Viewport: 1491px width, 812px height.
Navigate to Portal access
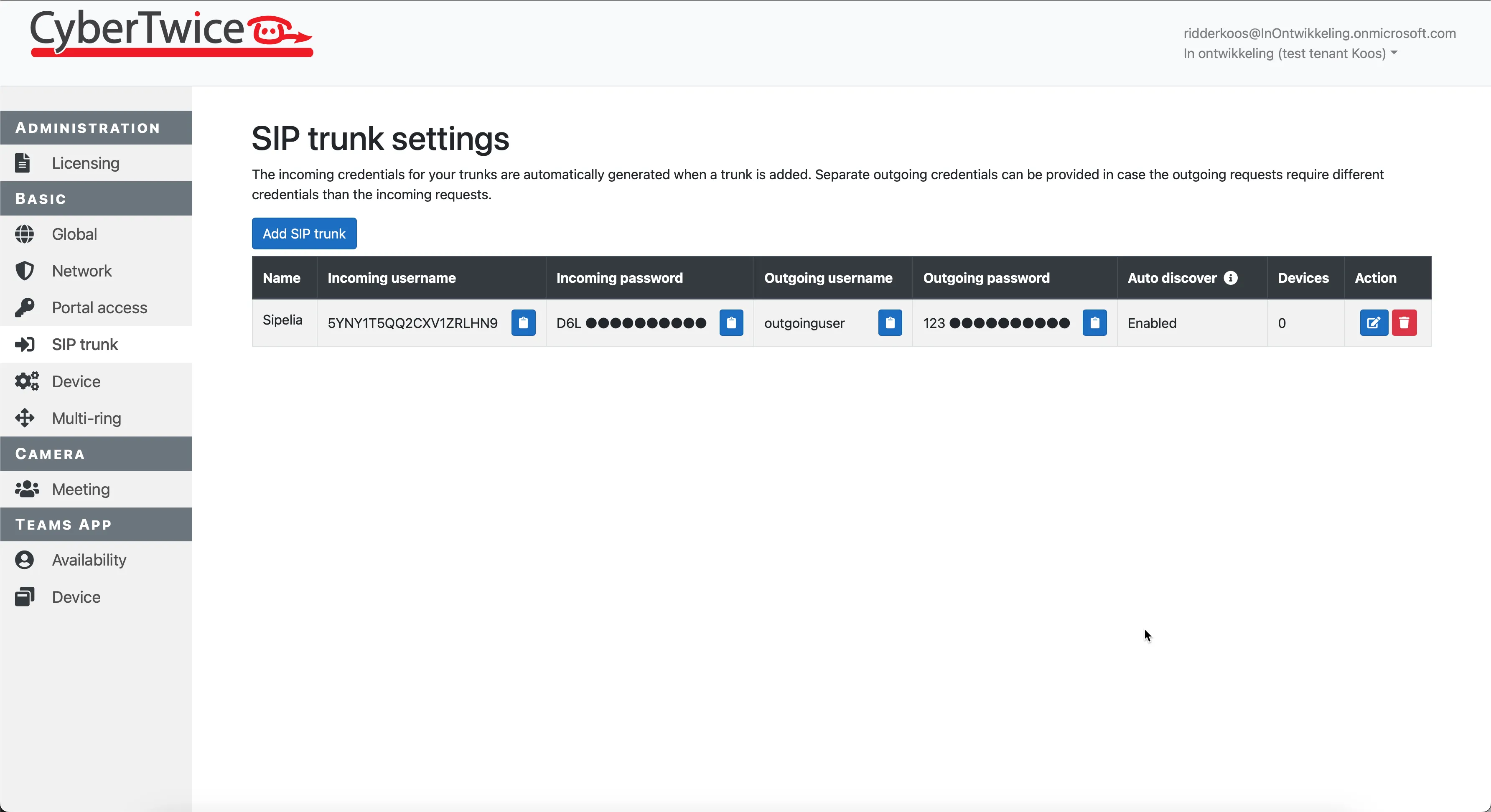96,308
